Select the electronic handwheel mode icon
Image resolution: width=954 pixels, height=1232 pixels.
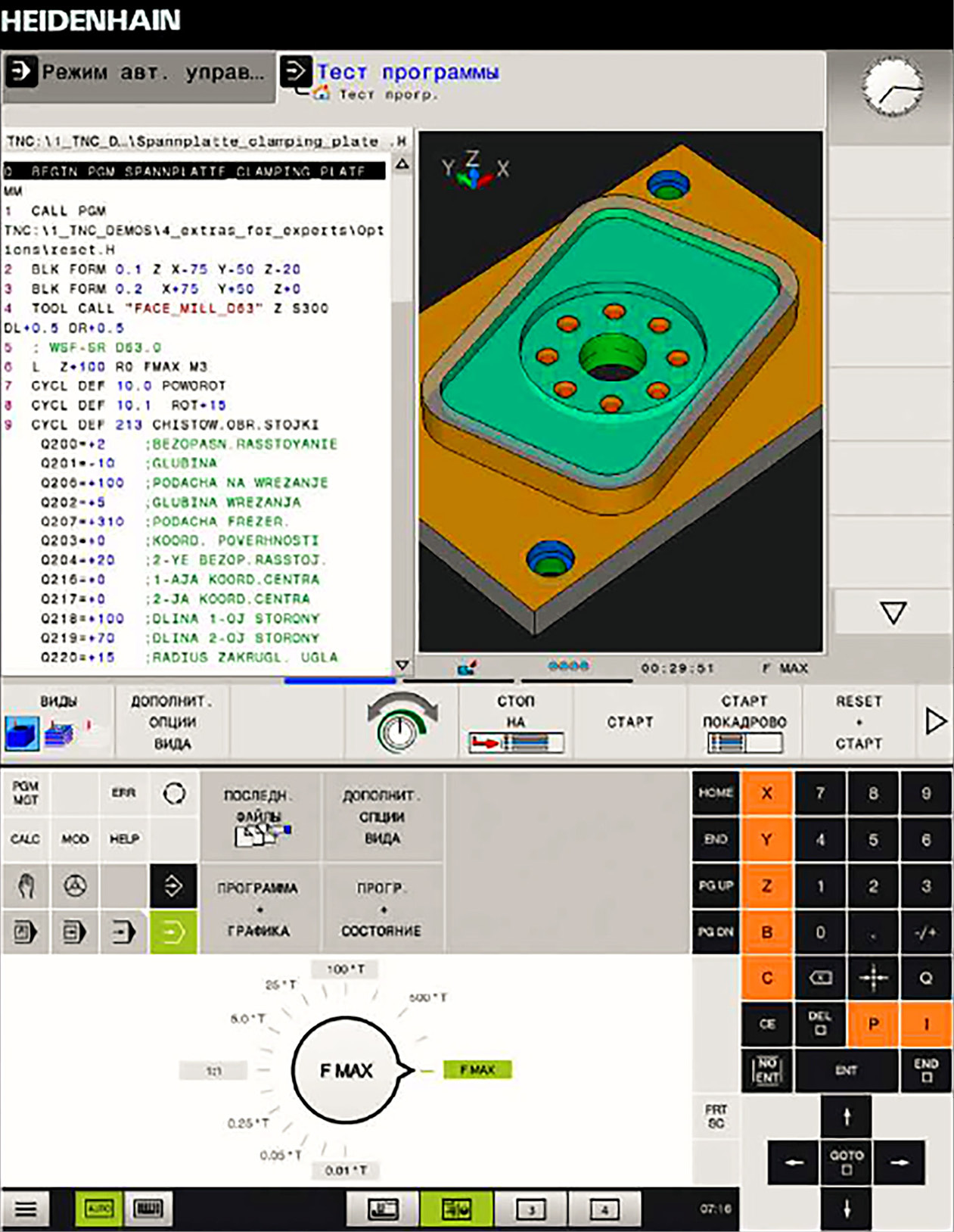coord(74,885)
